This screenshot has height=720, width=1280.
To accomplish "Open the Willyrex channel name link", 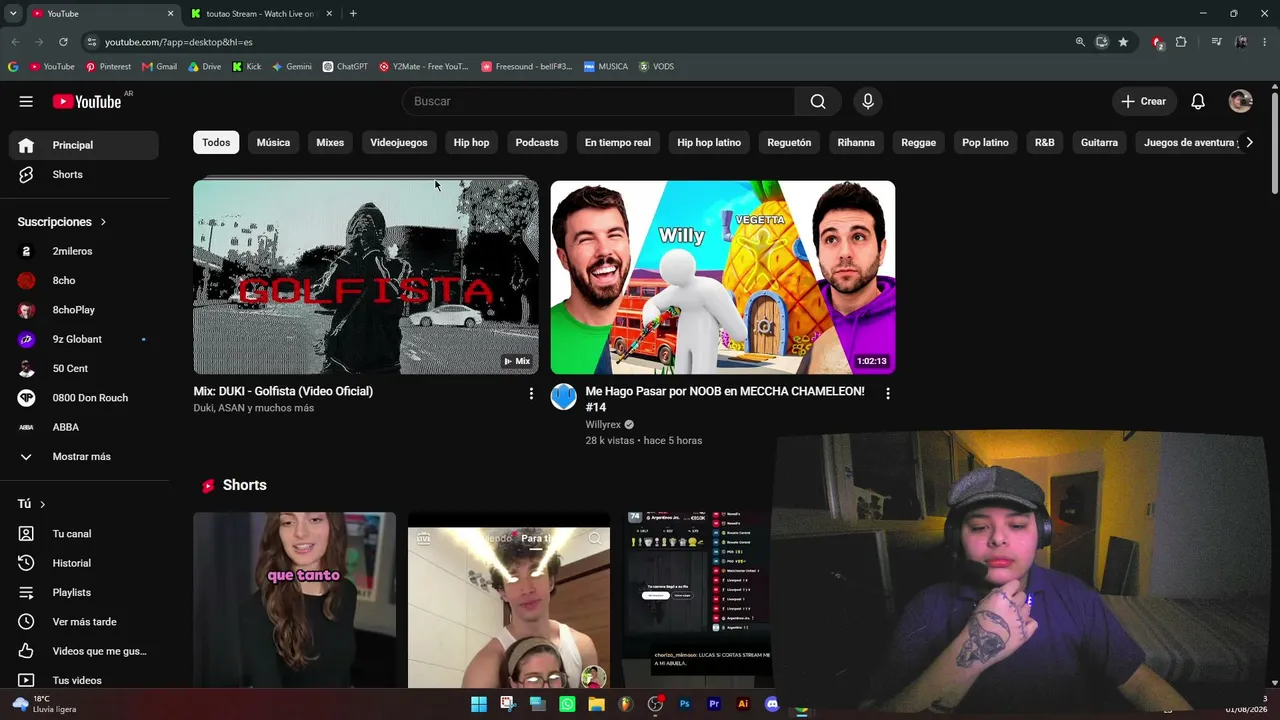I will point(603,425).
